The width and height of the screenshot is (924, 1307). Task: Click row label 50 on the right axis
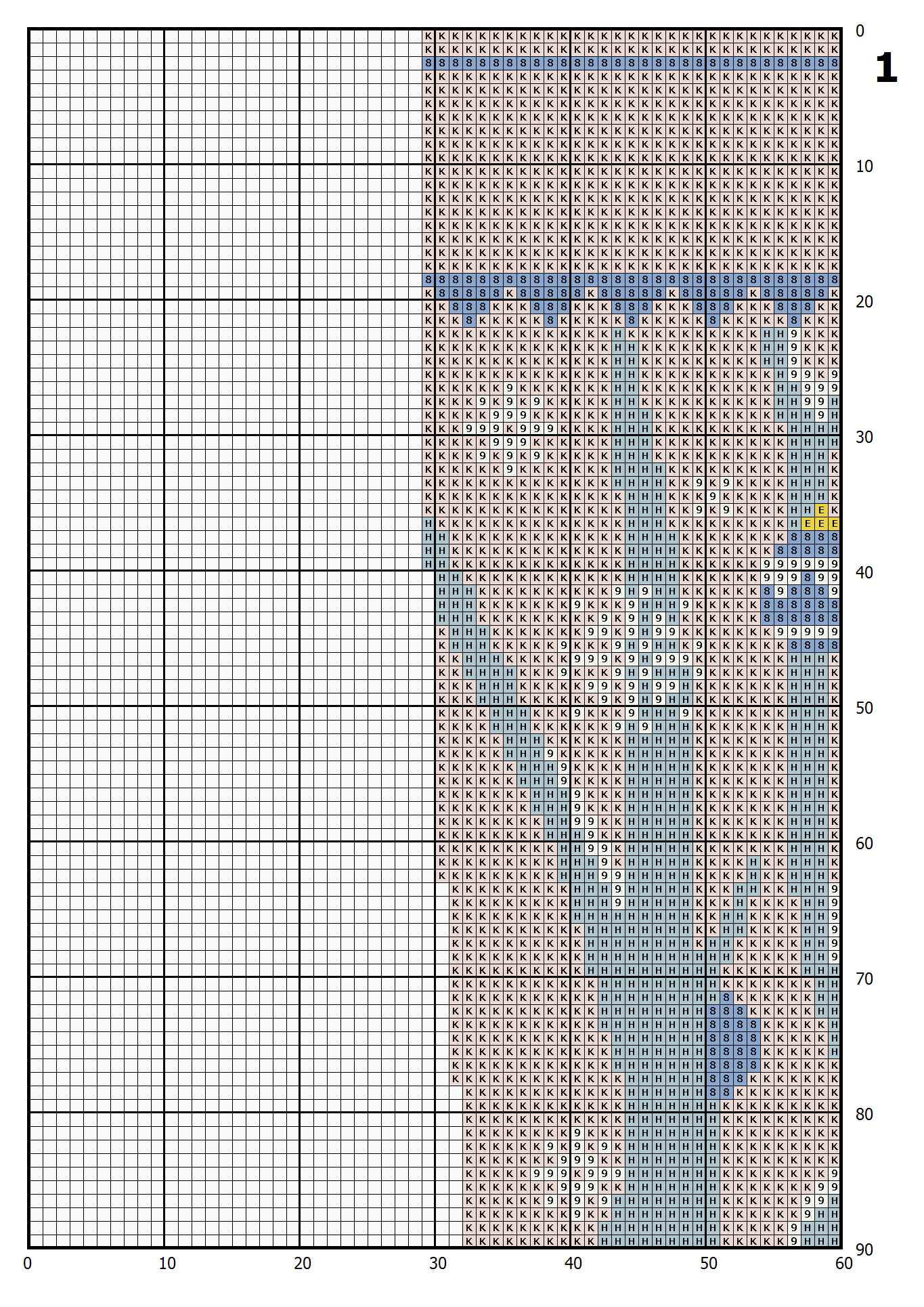point(864,708)
